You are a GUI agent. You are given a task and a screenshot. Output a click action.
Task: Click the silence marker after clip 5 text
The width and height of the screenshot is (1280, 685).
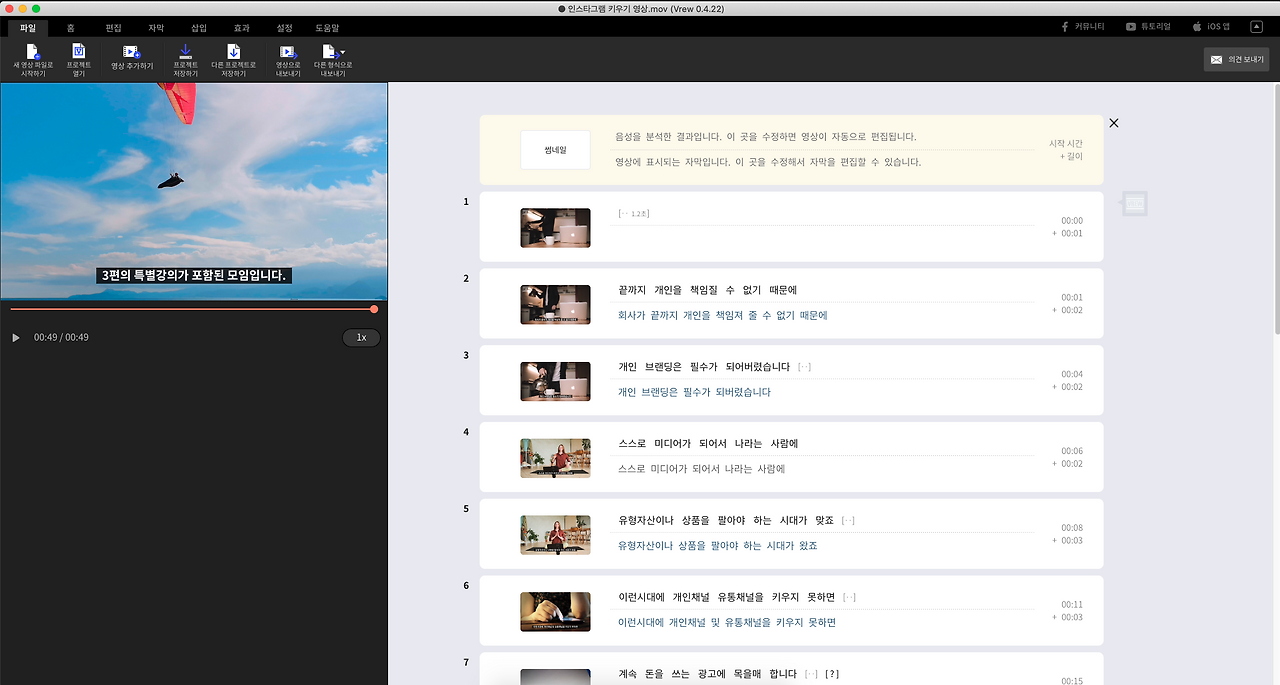[849, 520]
